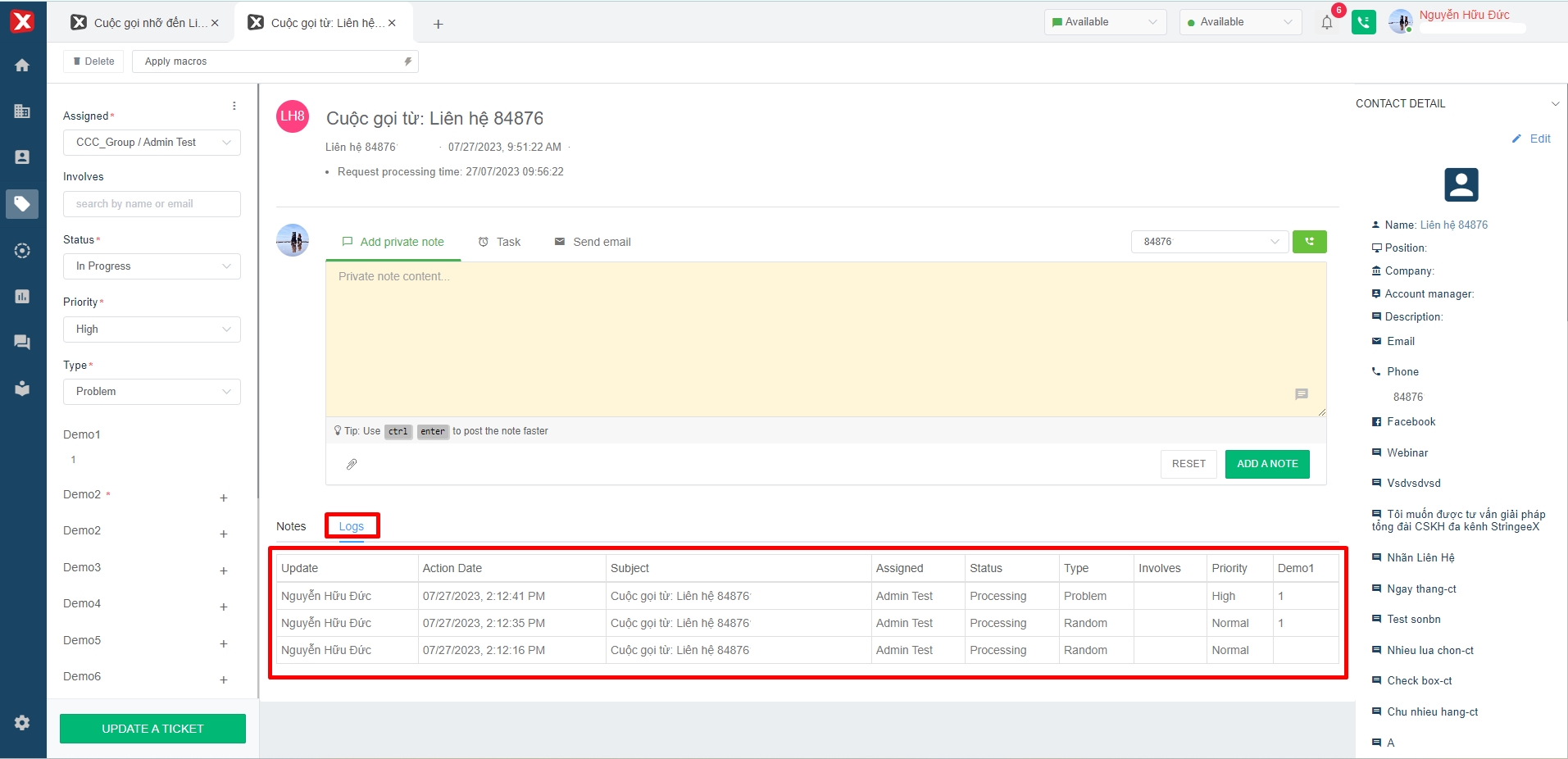Switch to the Notes tab
1568x759 pixels.
point(291,526)
